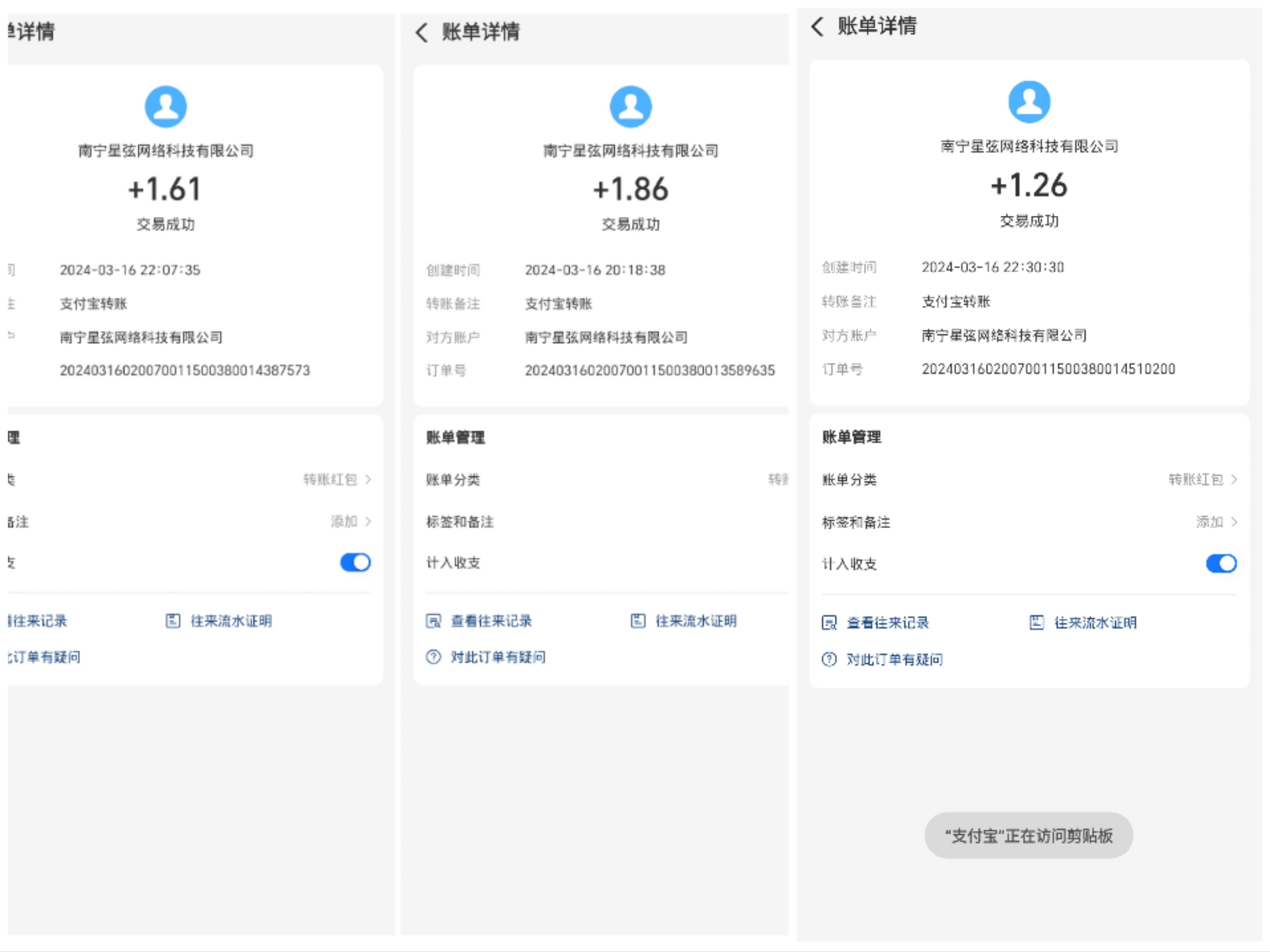1270x952 pixels.
Task: Open 添加 chevron in the +1.26 bill
Action: click(1234, 522)
